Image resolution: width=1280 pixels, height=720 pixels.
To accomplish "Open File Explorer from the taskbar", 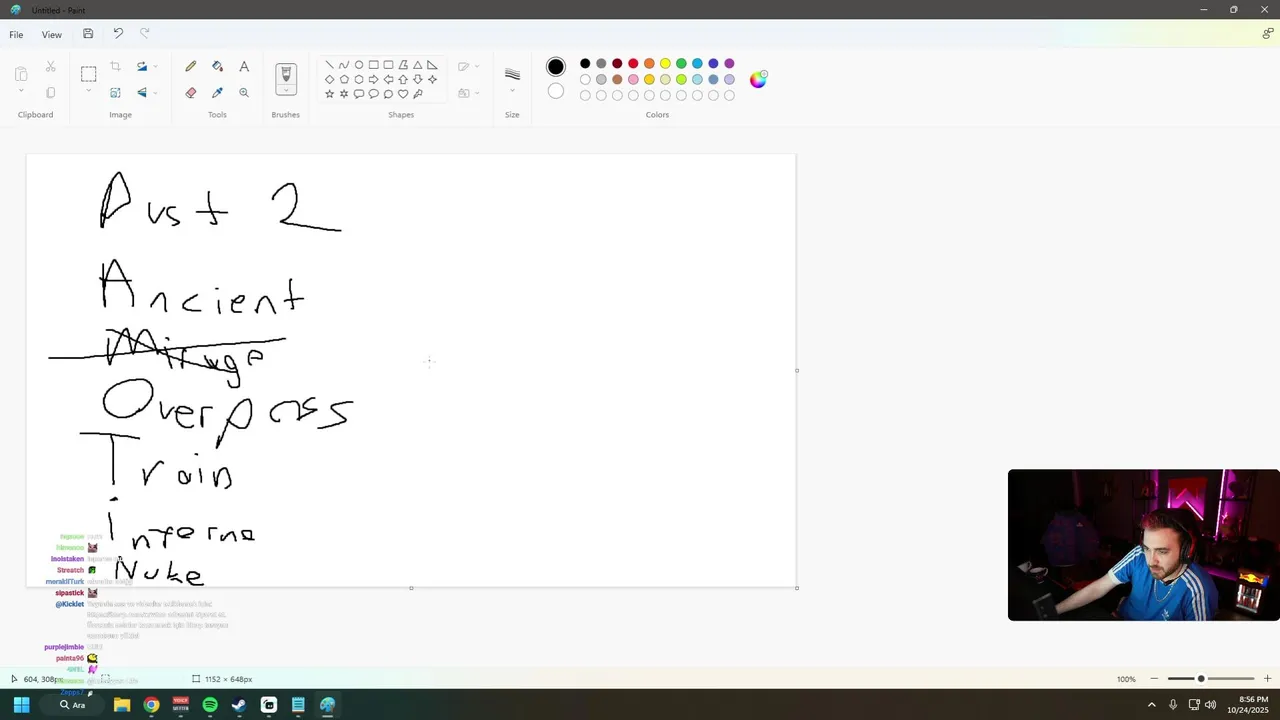I will (x=122, y=705).
